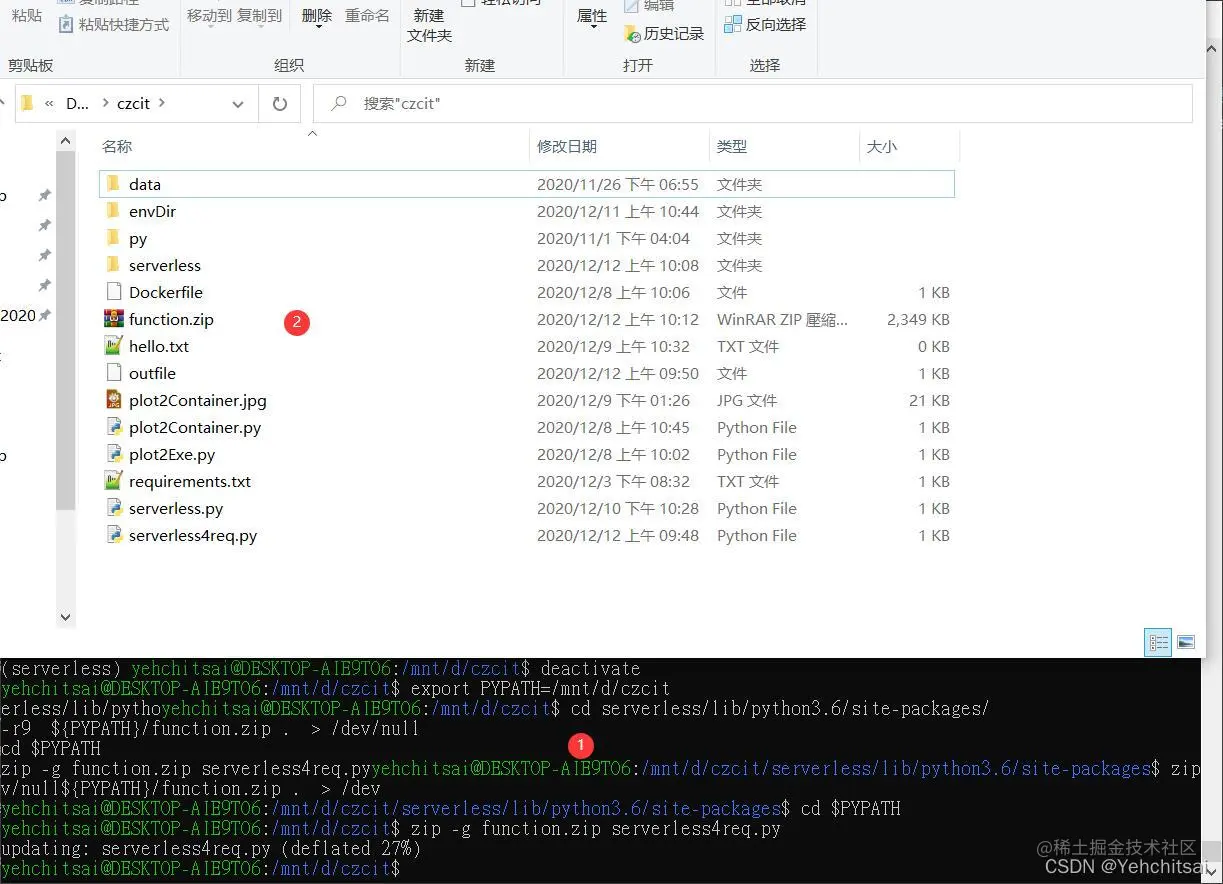Click the plot2Container.py Python icon
The width and height of the screenshot is (1223, 884).
[113, 427]
